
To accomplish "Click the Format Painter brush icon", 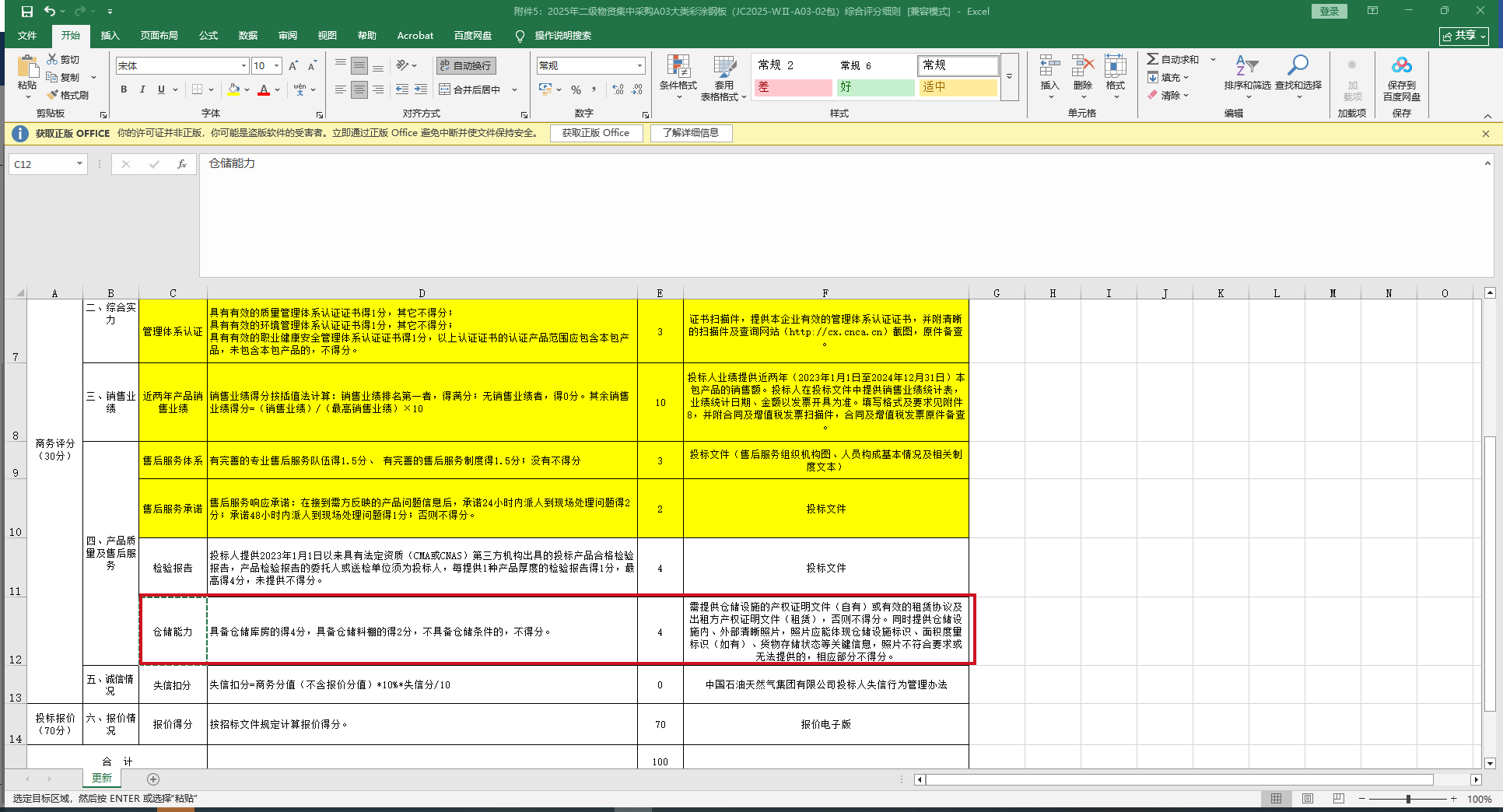I will pyautogui.click(x=53, y=95).
